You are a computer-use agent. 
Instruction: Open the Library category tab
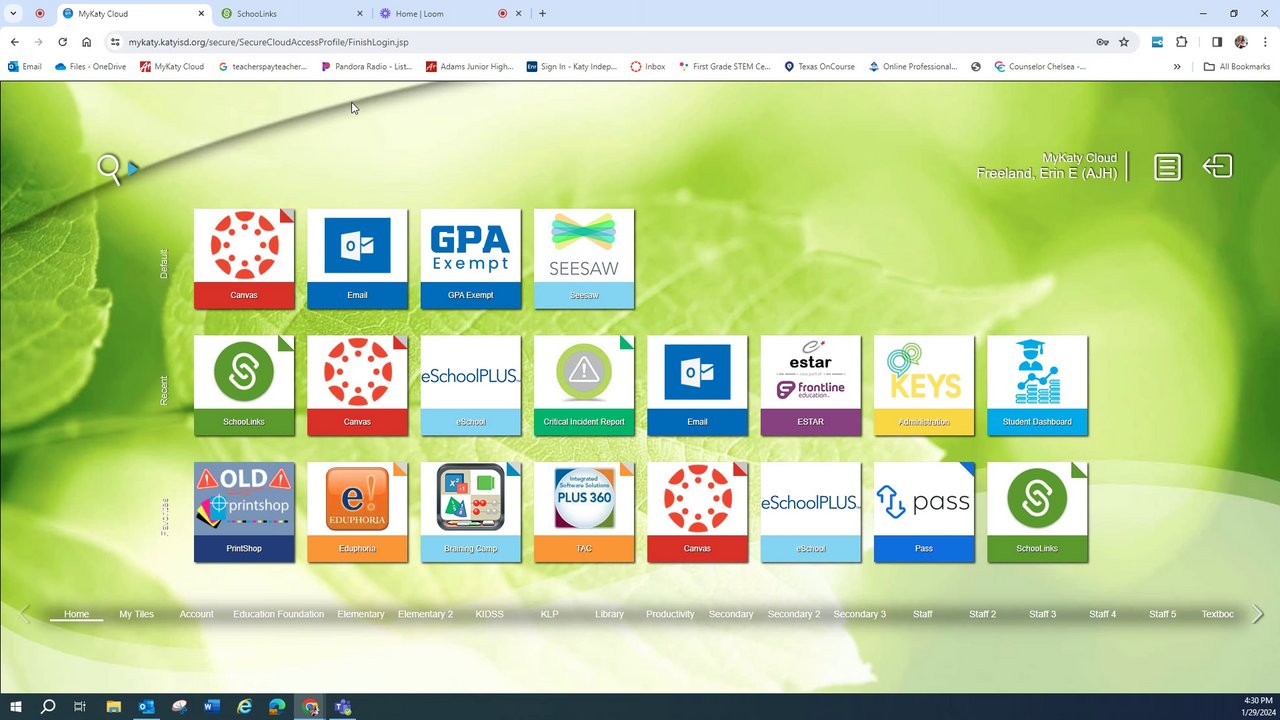[x=609, y=614]
